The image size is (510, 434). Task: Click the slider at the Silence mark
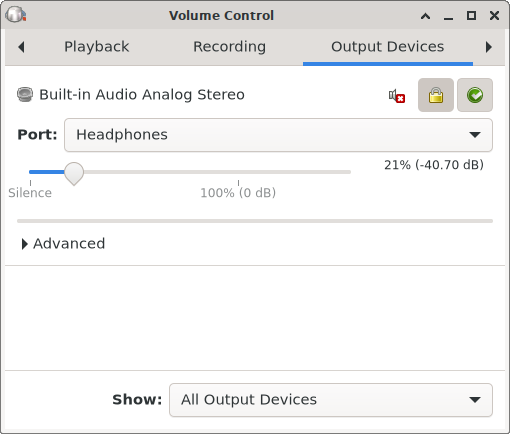(30, 172)
